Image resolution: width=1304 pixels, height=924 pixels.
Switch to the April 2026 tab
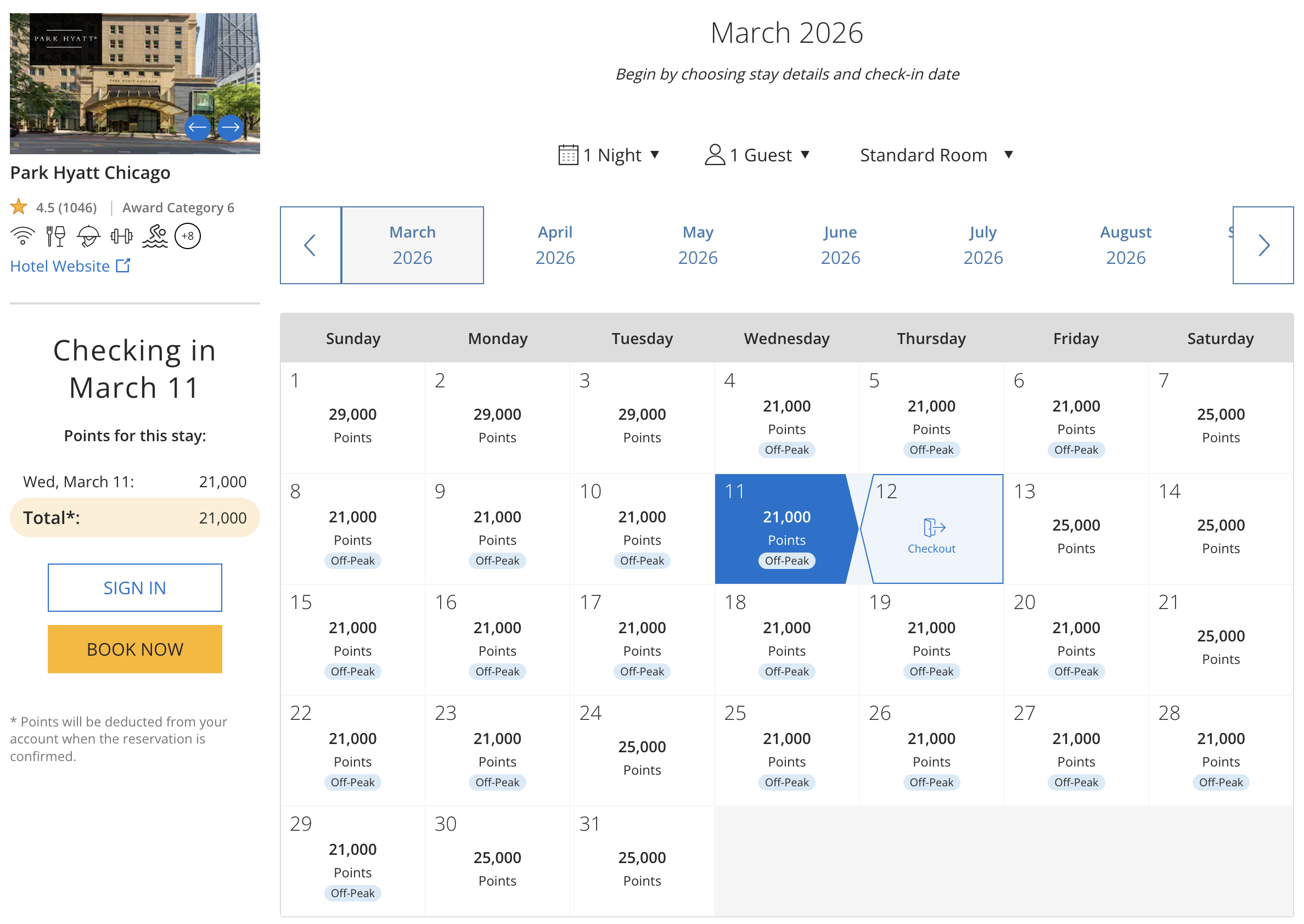click(x=555, y=245)
